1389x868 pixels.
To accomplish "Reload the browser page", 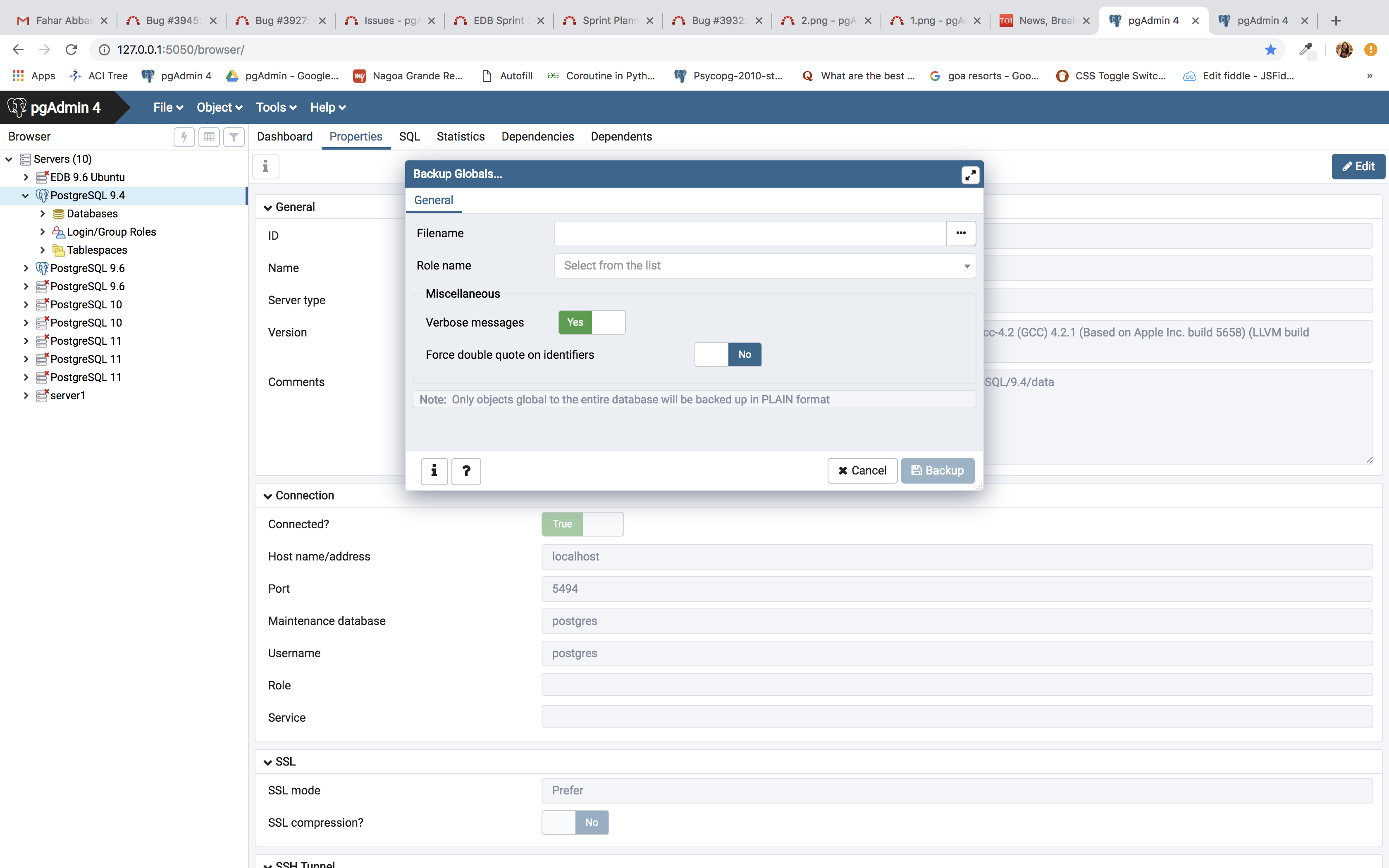I will point(71,50).
